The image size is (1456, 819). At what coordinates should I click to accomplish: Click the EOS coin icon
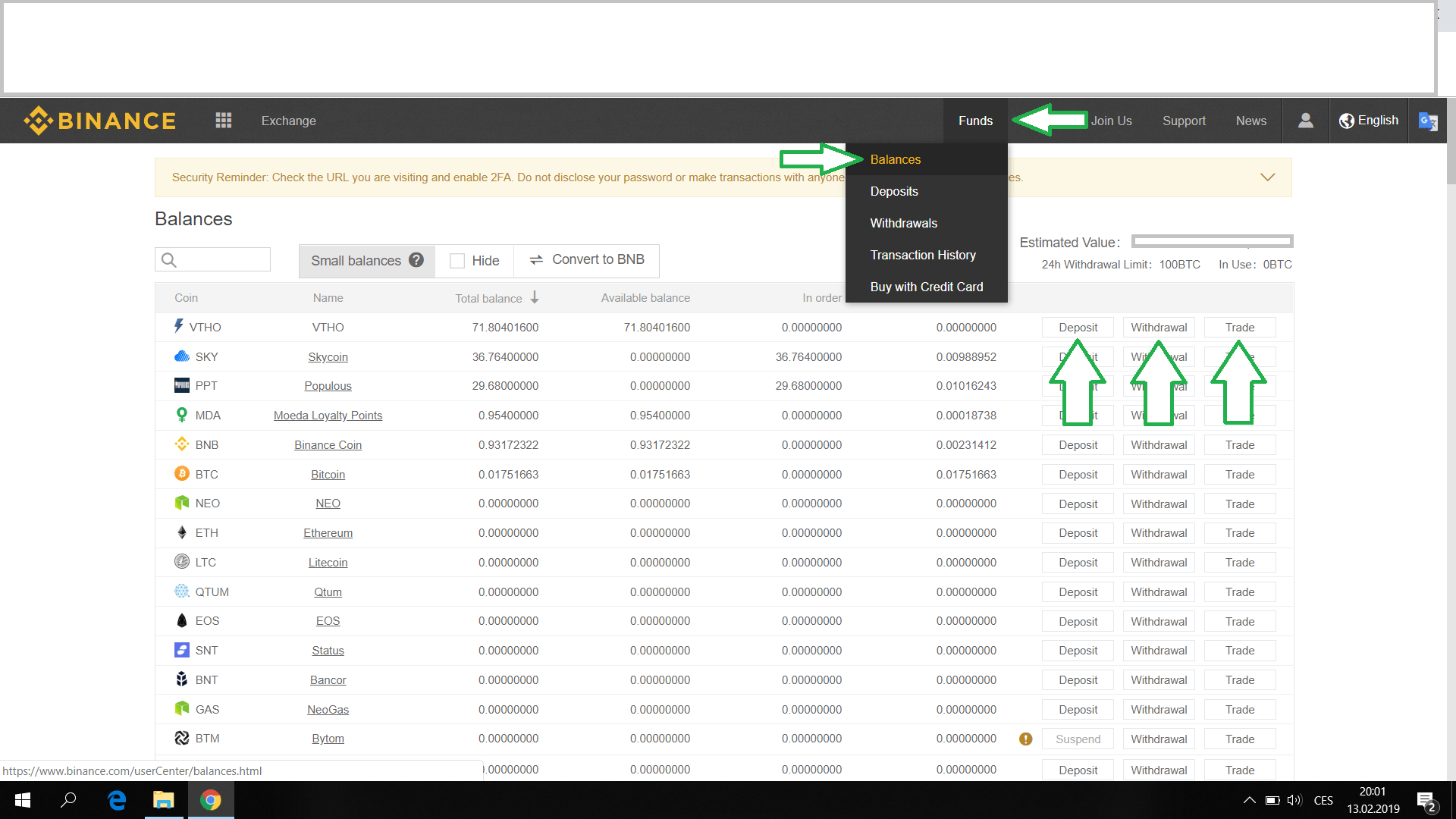(x=182, y=620)
